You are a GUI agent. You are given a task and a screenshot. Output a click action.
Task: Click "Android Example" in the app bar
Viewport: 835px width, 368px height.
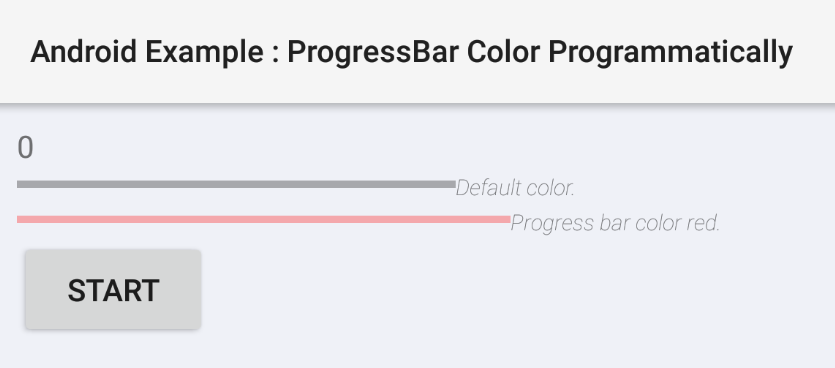[x=147, y=52]
